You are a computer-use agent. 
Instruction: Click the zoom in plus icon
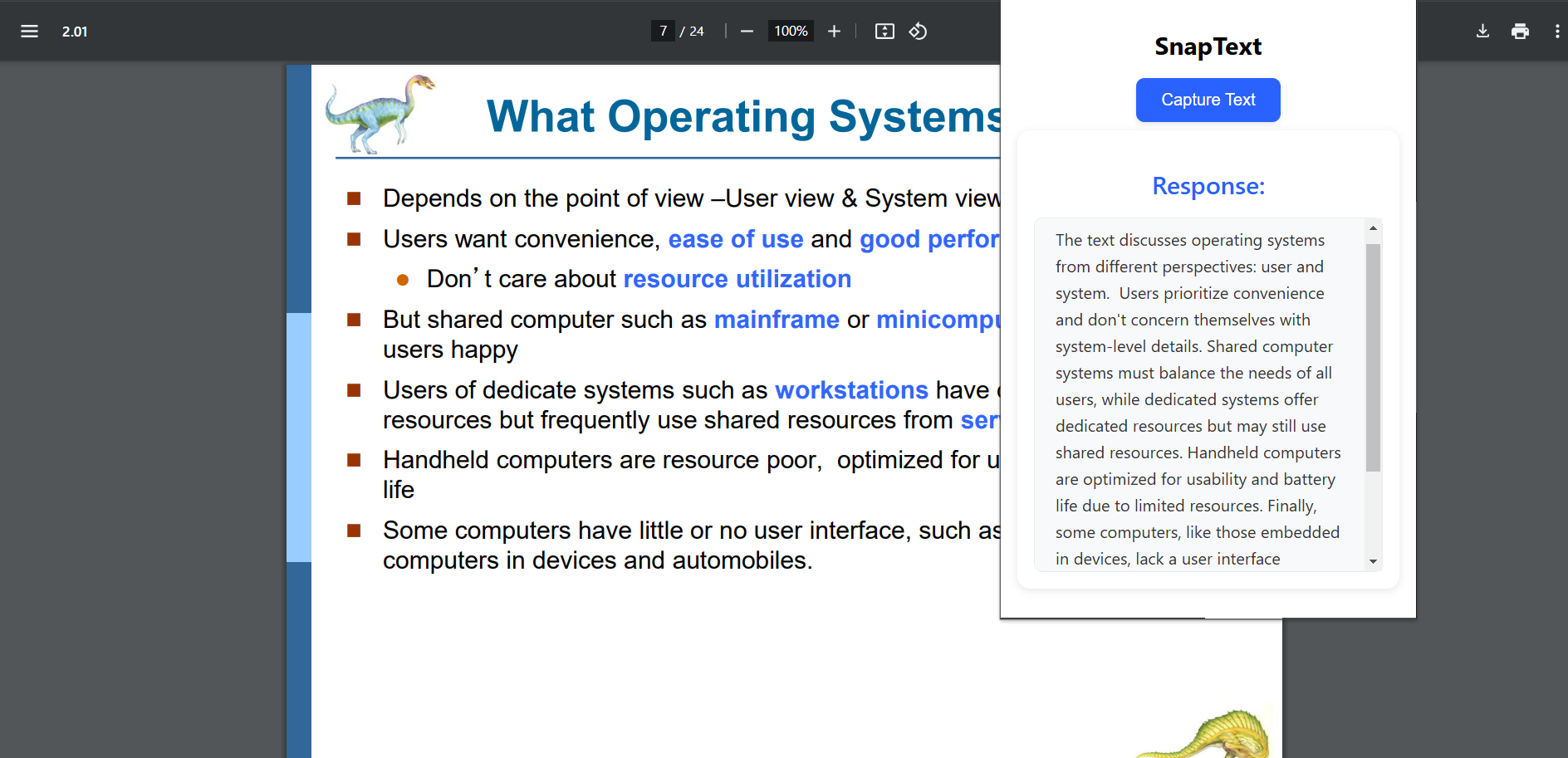pyautogui.click(x=835, y=32)
